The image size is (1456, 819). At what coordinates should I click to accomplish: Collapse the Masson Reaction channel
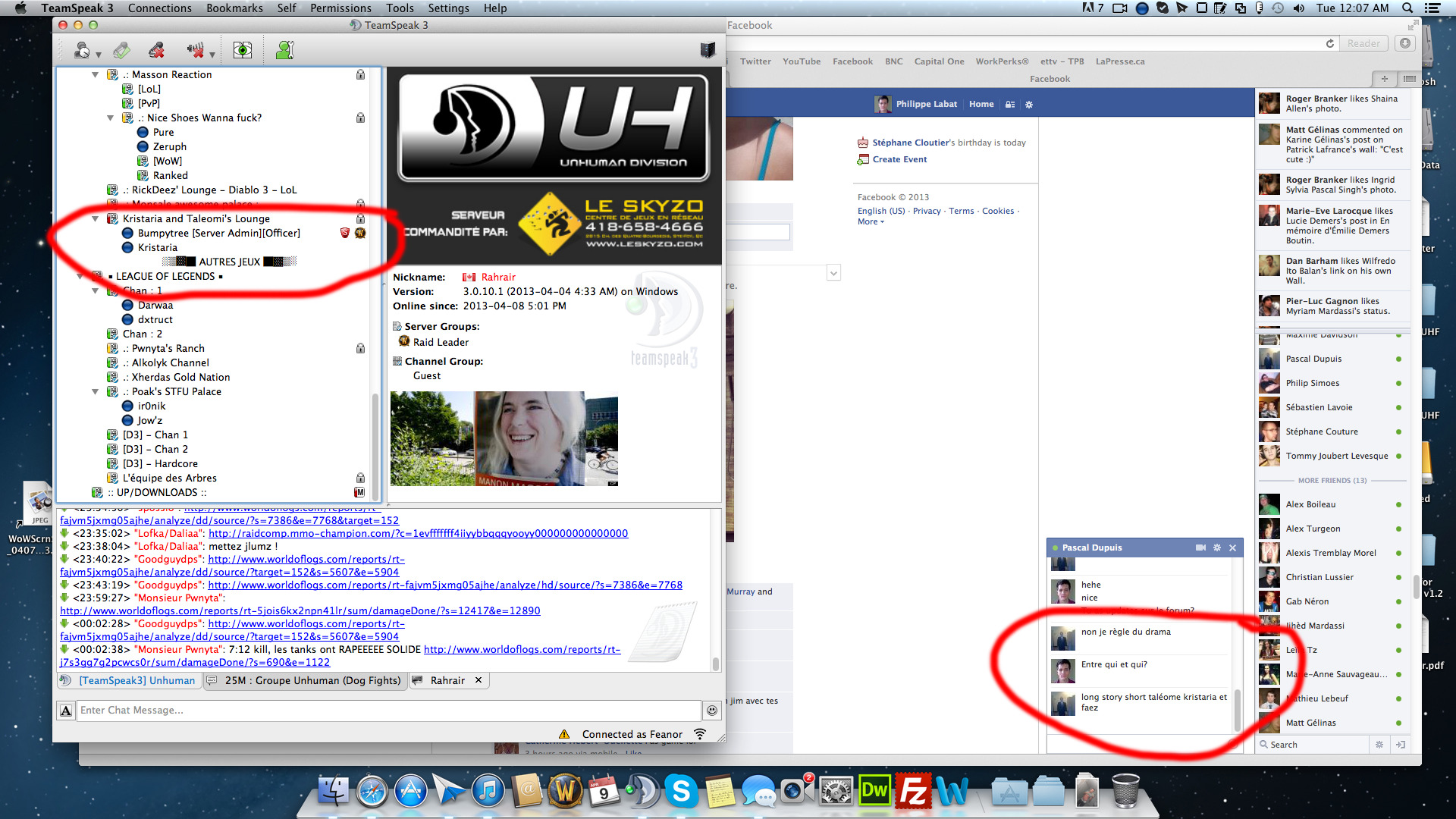click(96, 75)
